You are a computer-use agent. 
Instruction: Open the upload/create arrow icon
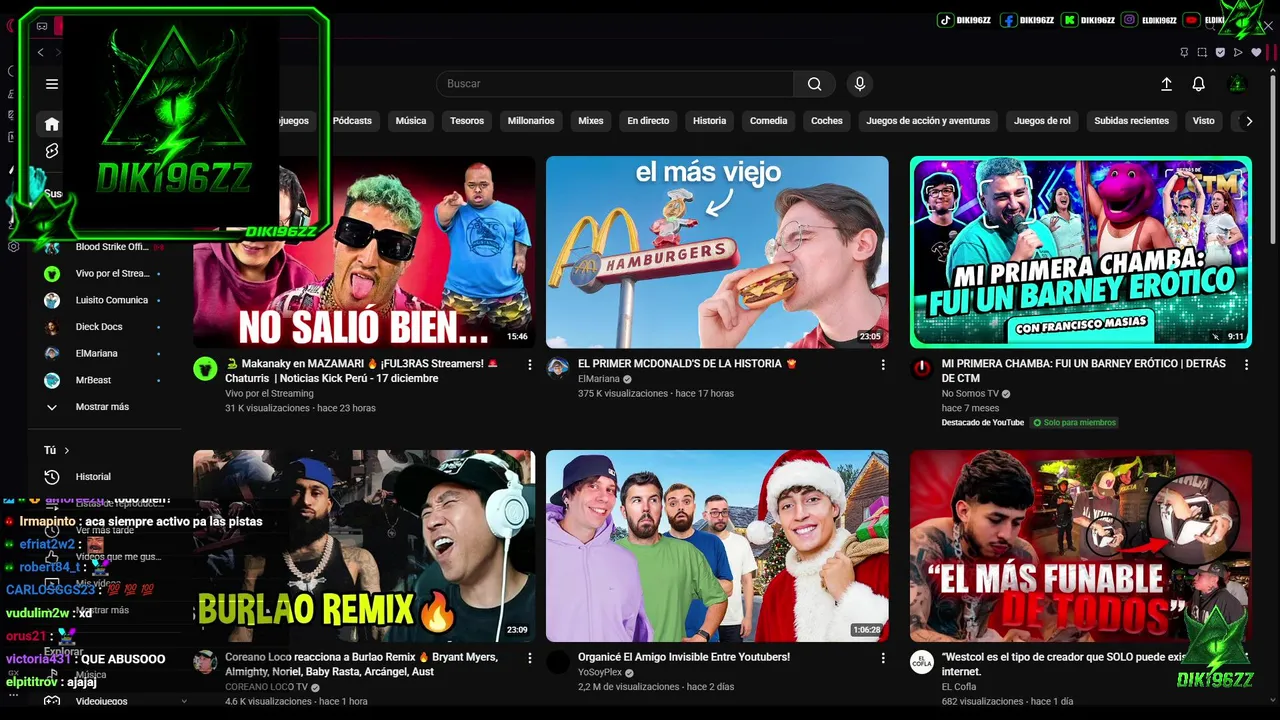pos(1166,84)
